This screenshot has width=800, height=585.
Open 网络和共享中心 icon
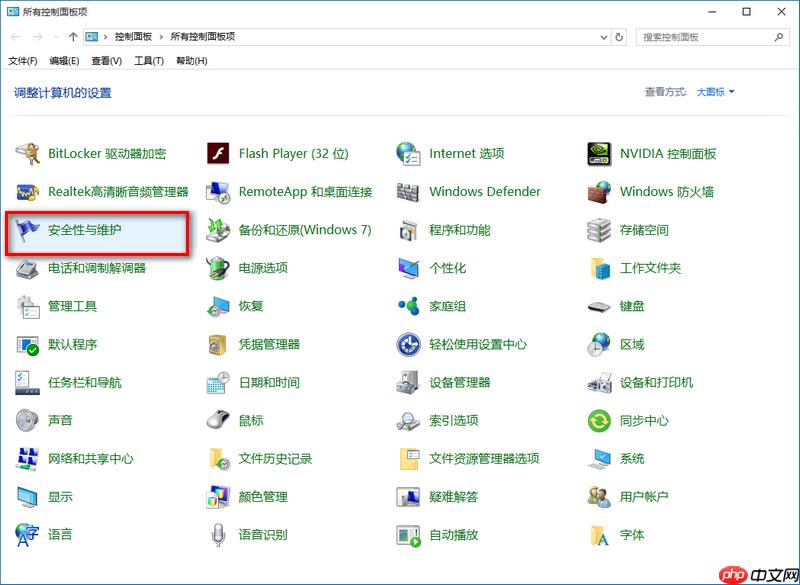pos(27,459)
